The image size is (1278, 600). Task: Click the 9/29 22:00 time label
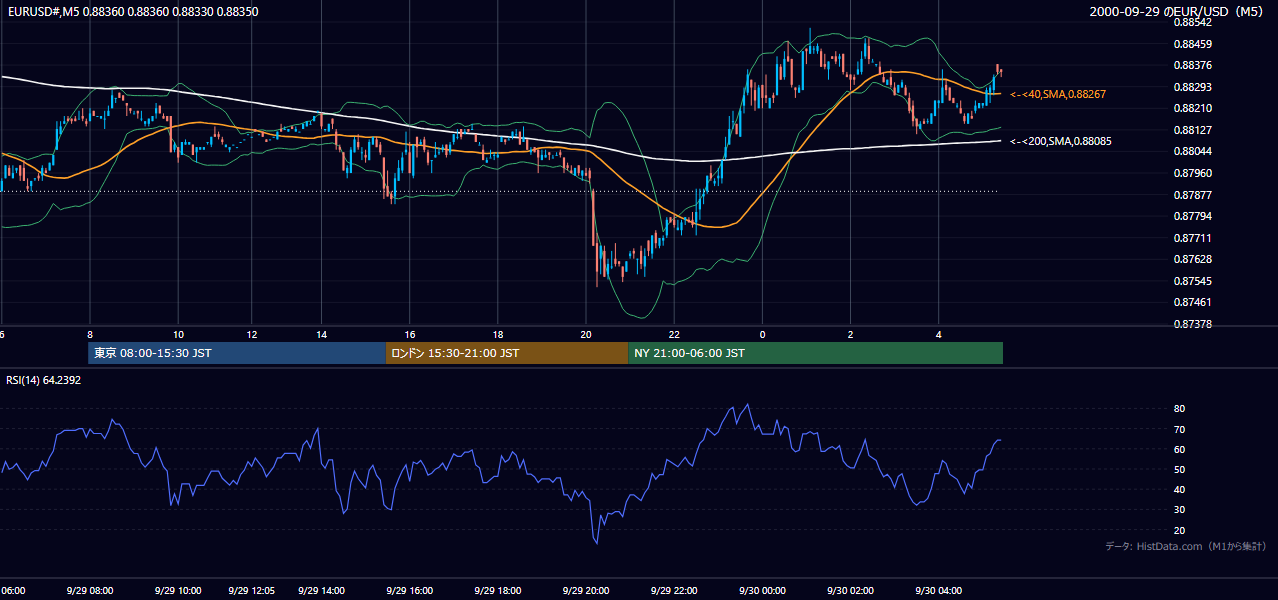674,591
